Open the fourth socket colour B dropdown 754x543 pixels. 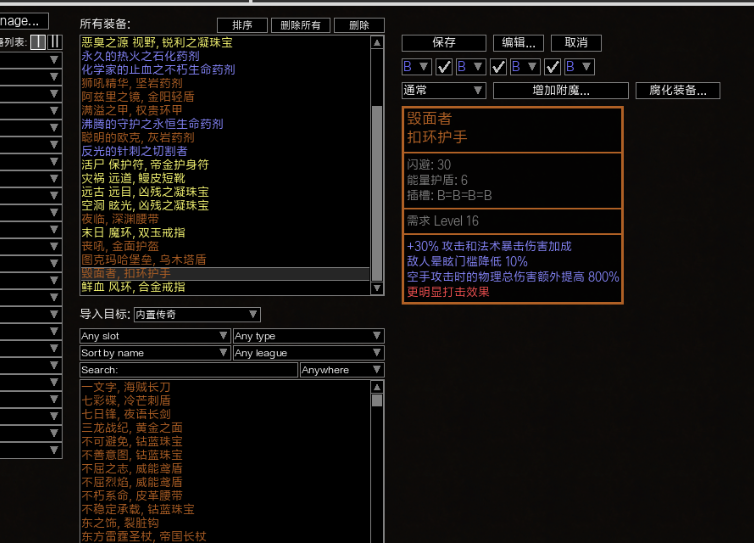coord(579,66)
